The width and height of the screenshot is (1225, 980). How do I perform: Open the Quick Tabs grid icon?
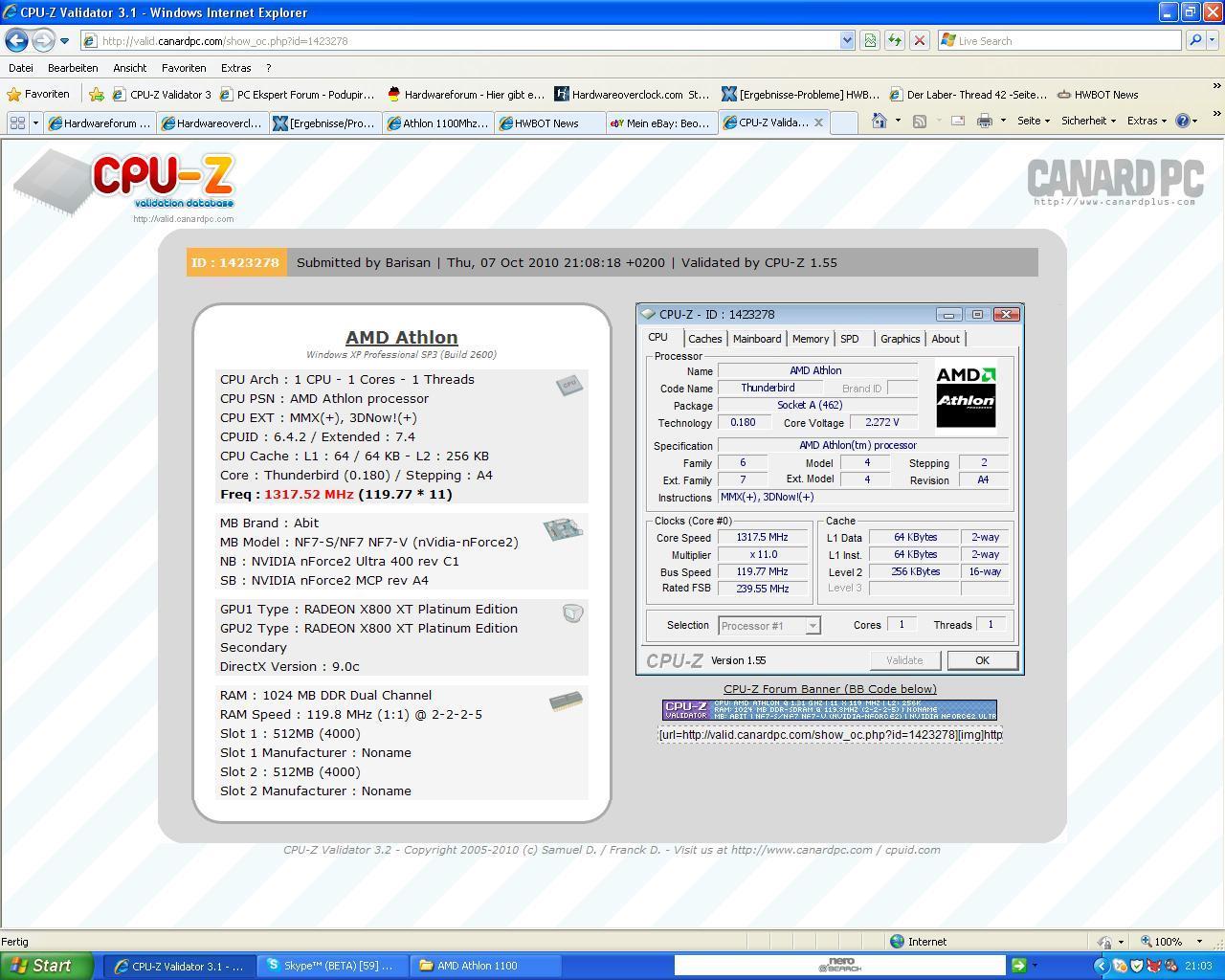click(16, 122)
